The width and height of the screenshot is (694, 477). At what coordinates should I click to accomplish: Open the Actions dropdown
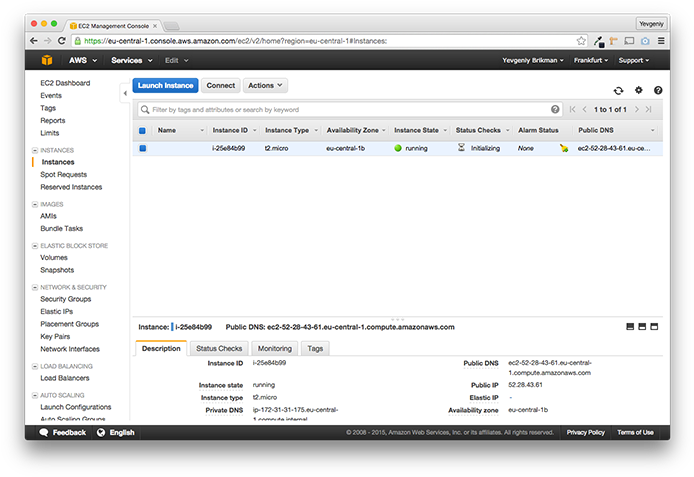[266, 86]
